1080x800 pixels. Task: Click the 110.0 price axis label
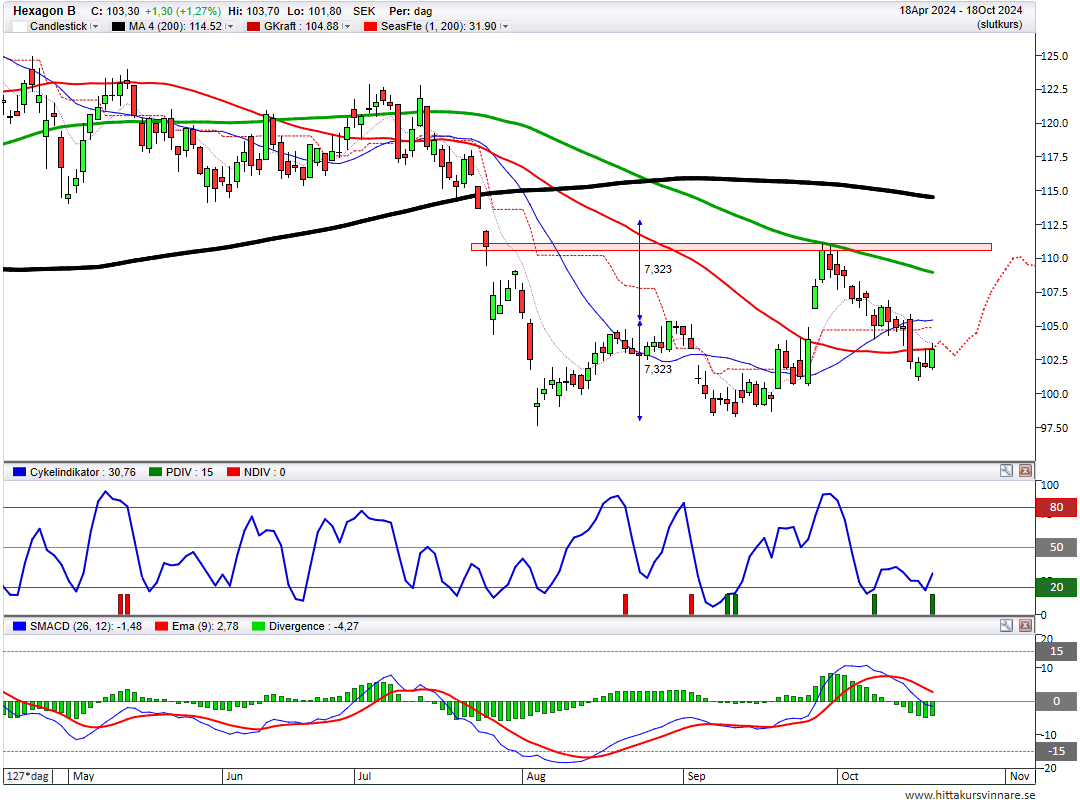(1055, 258)
